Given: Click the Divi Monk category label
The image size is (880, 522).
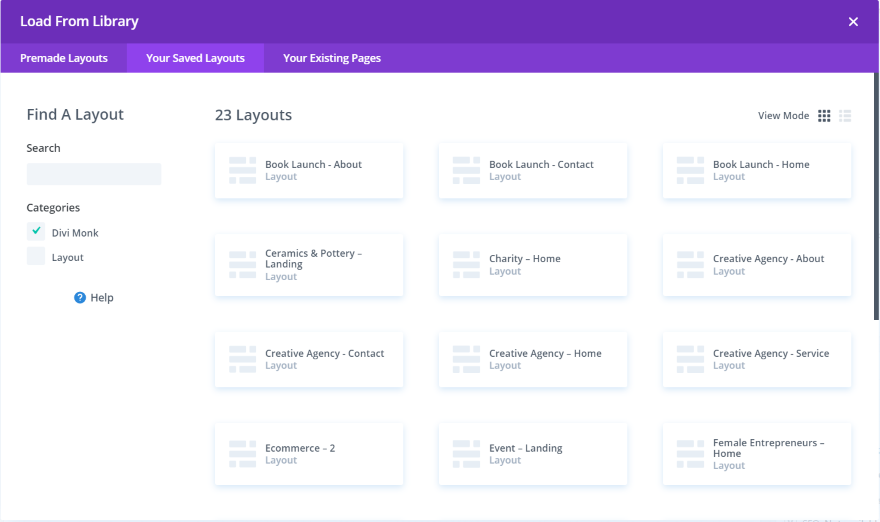Looking at the screenshot, I should coord(75,233).
